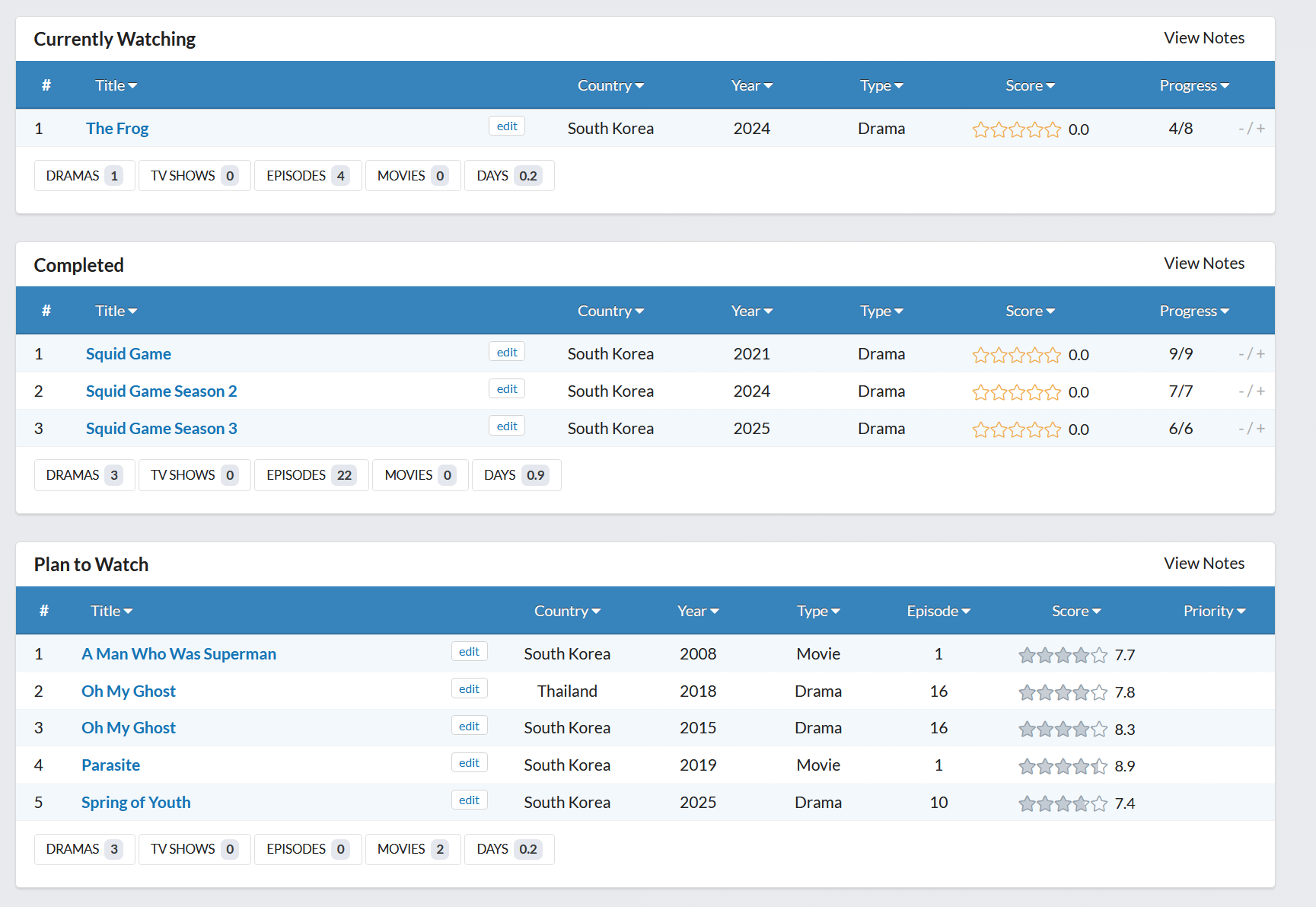Sort Plan to Watch by Country
The height and width of the screenshot is (907, 1316).
[x=567, y=611]
